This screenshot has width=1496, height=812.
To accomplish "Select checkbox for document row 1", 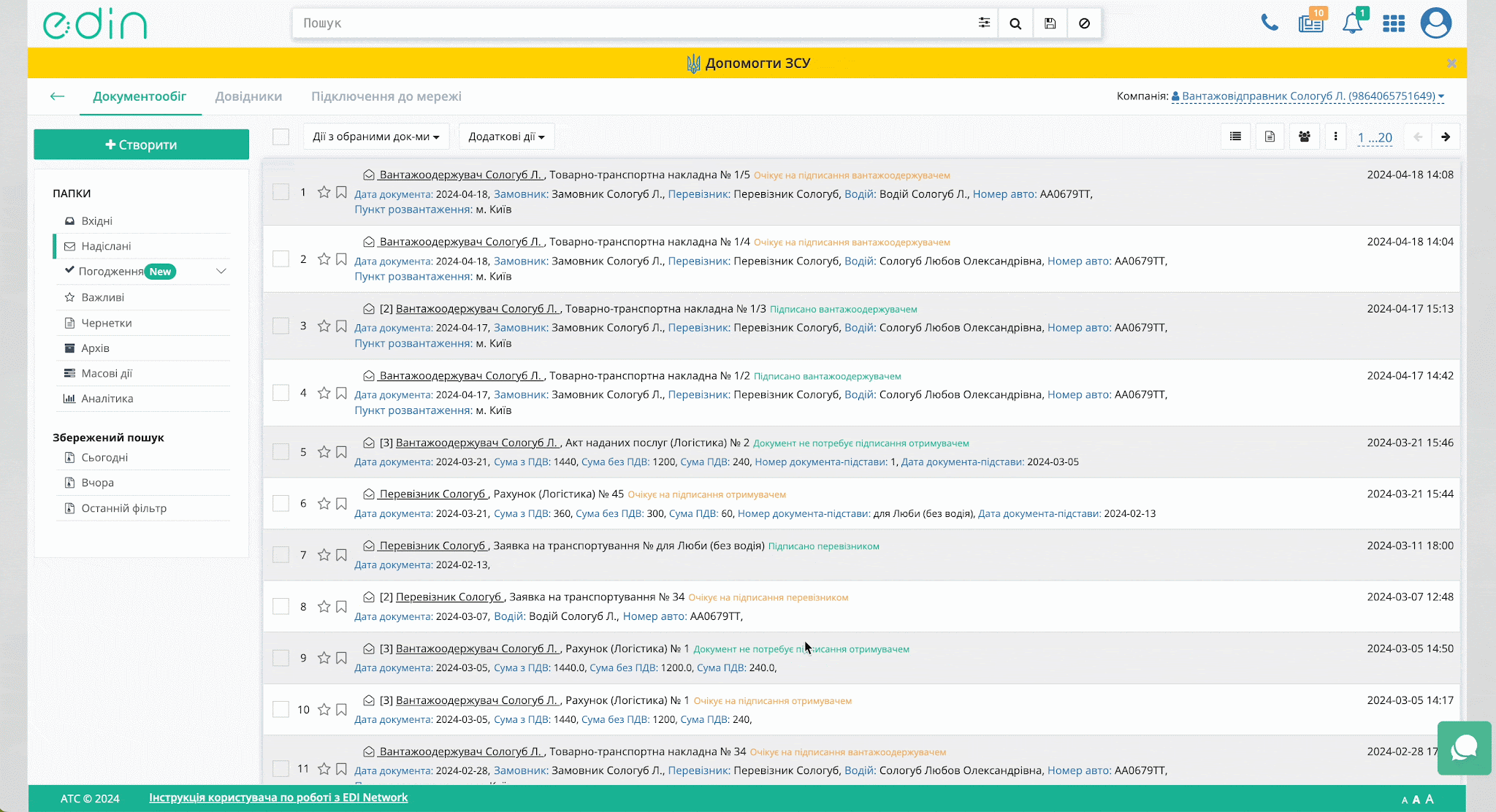I will [x=280, y=192].
